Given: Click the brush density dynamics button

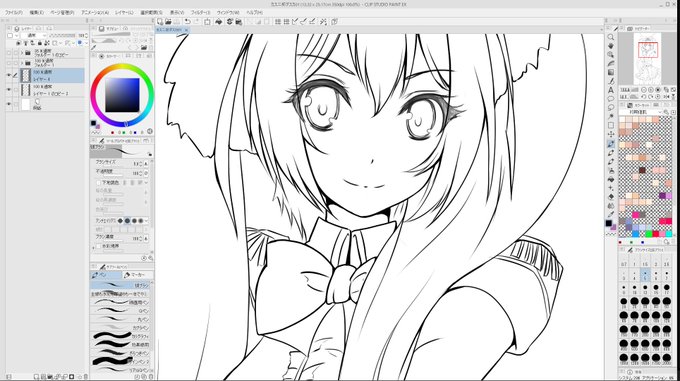Looking at the screenshot, I should coord(146,238).
